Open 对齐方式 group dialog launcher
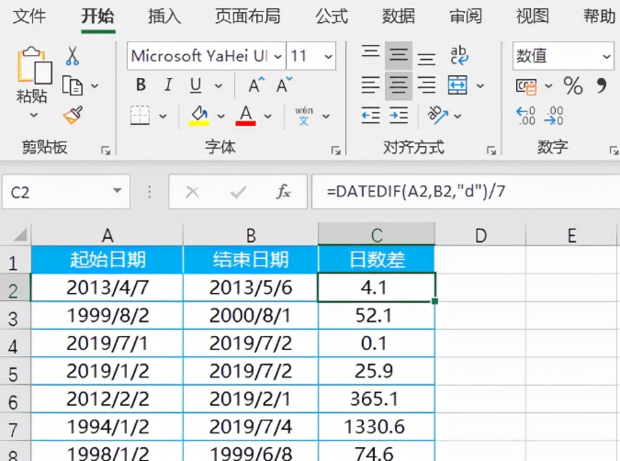The height and width of the screenshot is (461, 620). point(491,150)
